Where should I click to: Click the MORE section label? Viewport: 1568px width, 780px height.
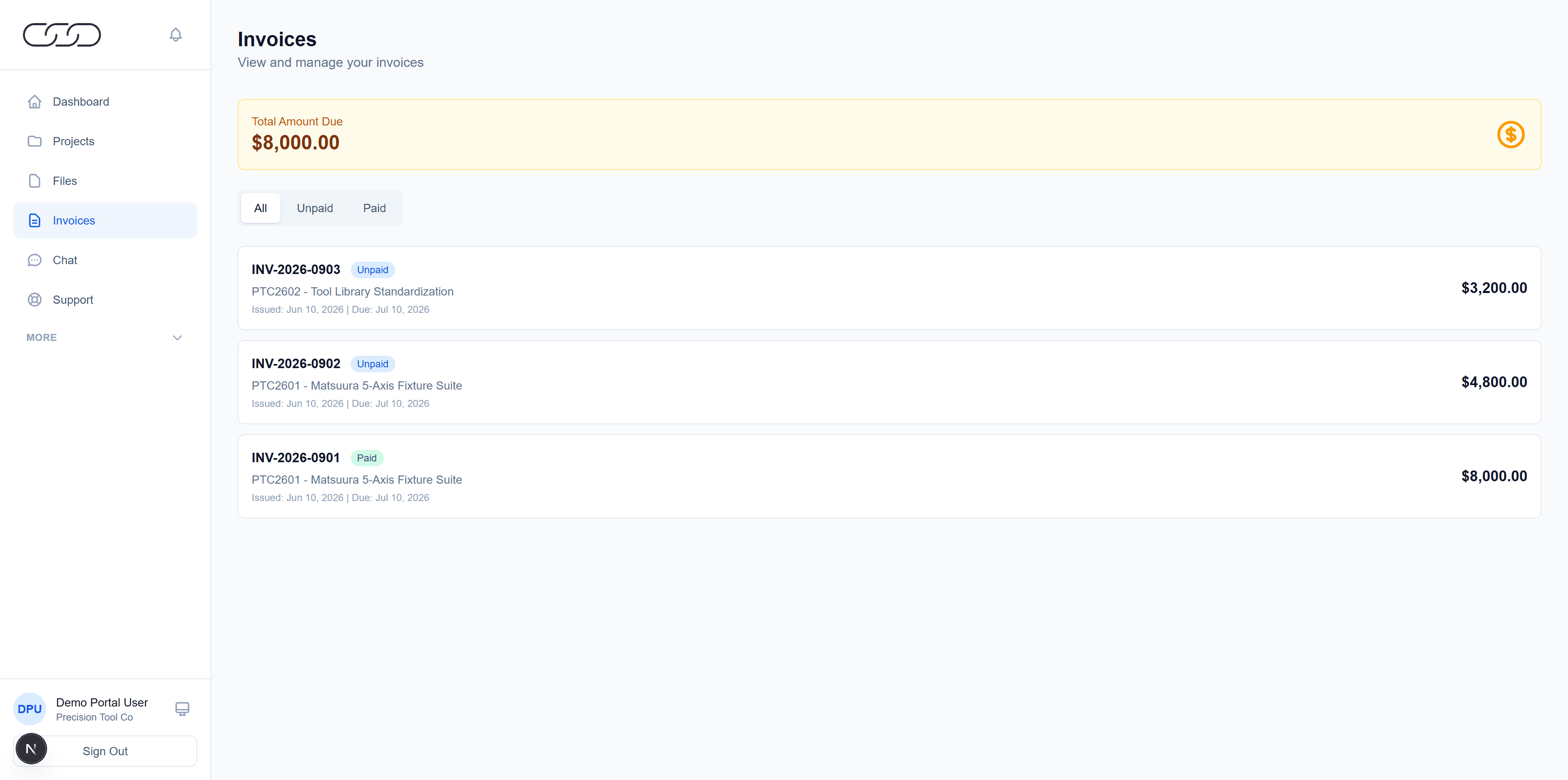(x=41, y=337)
